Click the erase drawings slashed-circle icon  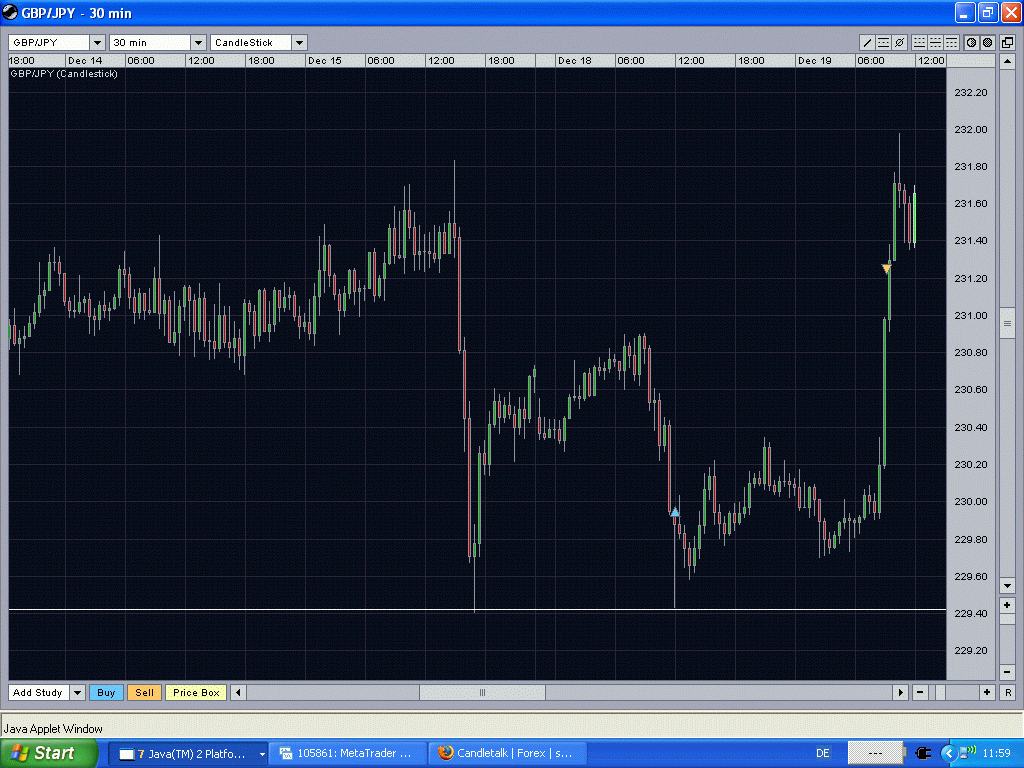(x=899, y=42)
